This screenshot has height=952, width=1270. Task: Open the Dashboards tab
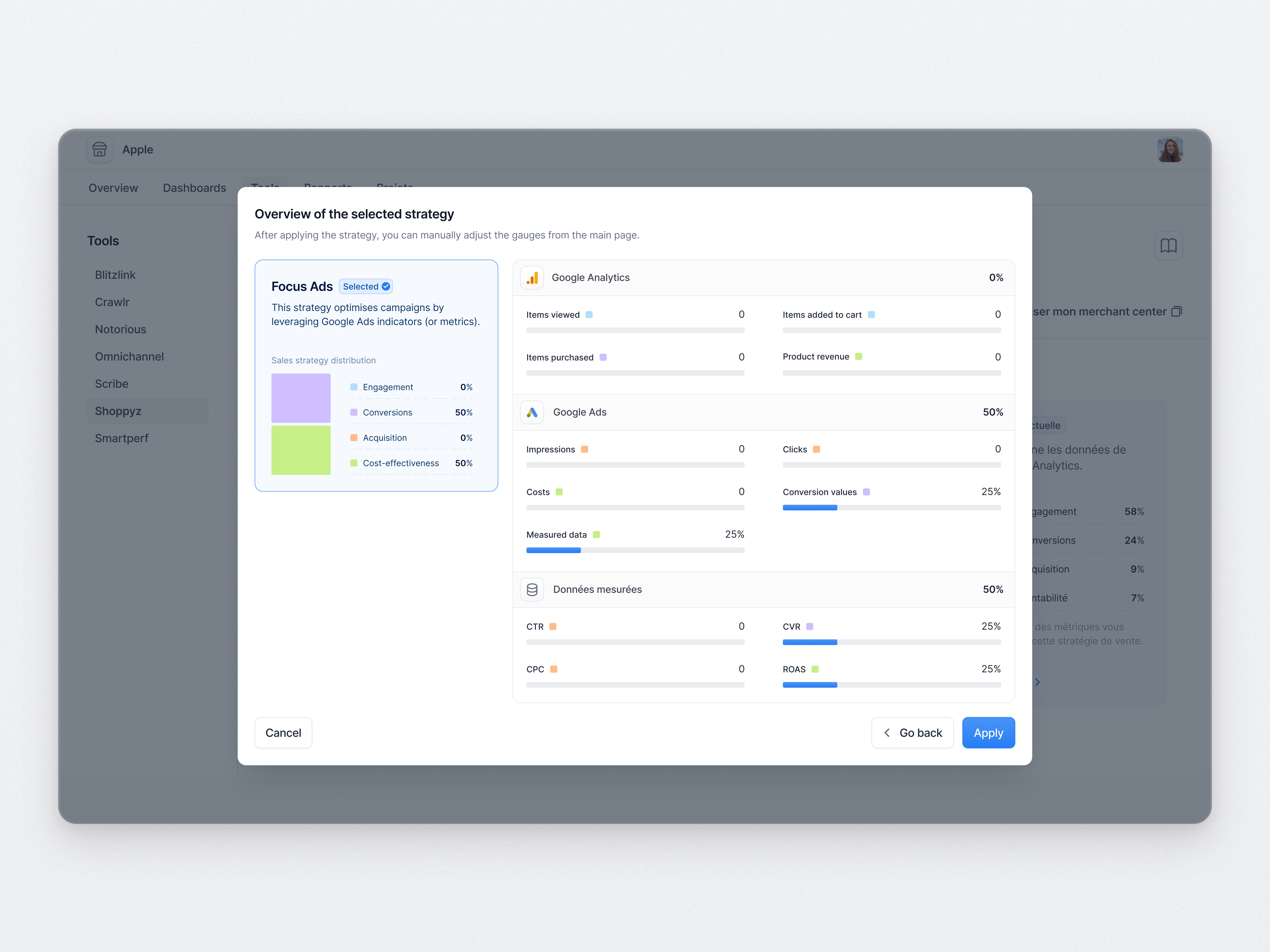tap(195, 188)
